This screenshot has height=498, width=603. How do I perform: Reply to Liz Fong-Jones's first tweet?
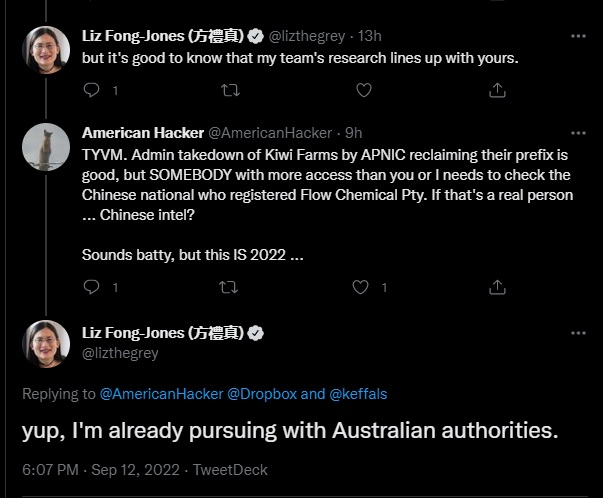(x=92, y=90)
